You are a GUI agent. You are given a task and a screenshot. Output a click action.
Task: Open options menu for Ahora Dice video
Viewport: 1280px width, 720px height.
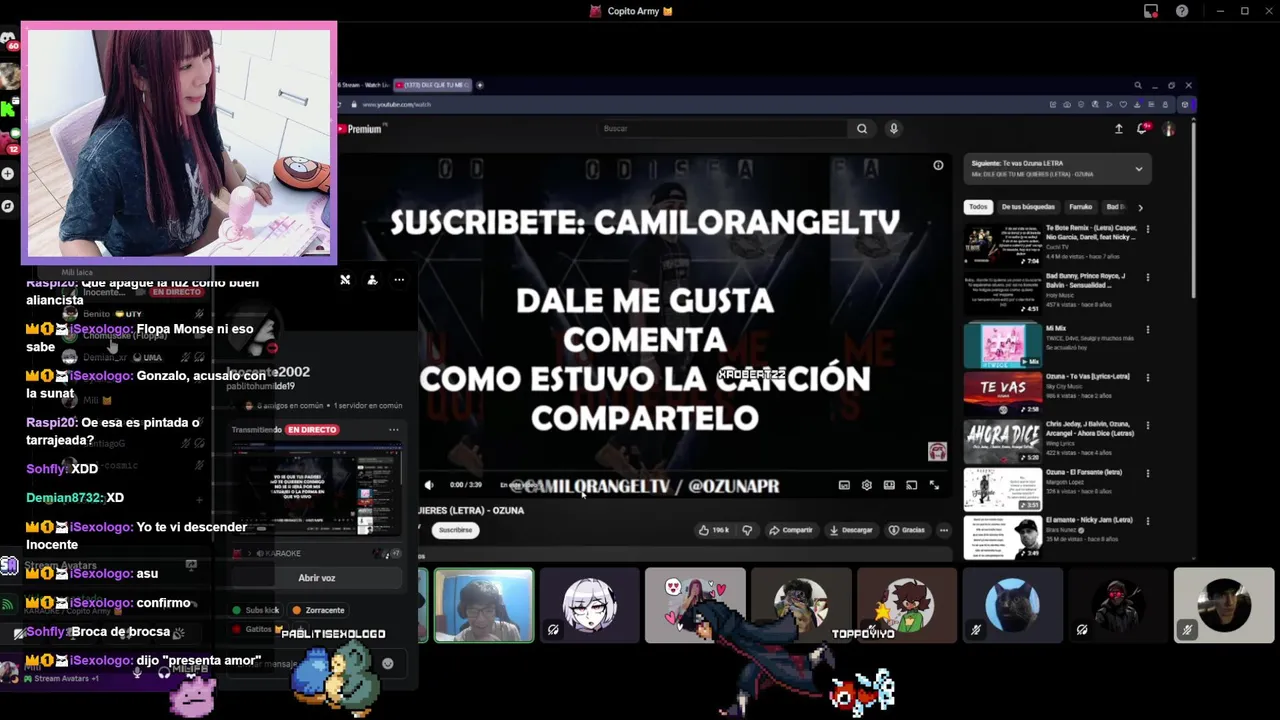(1147, 426)
